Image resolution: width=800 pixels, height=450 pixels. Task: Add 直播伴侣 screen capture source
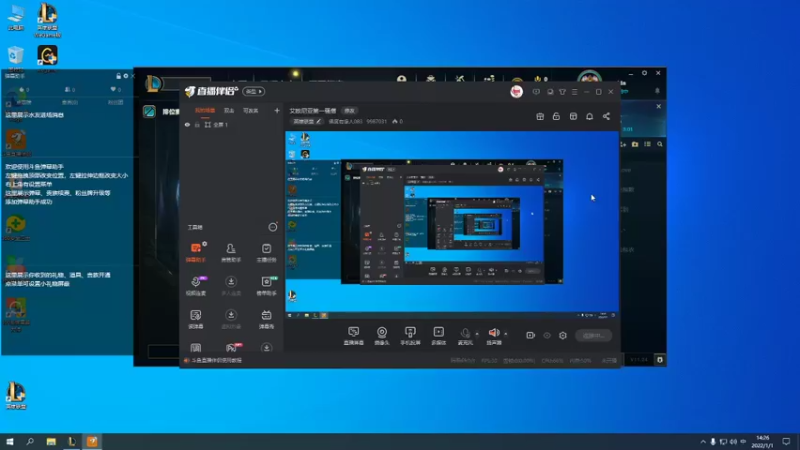pos(354,336)
